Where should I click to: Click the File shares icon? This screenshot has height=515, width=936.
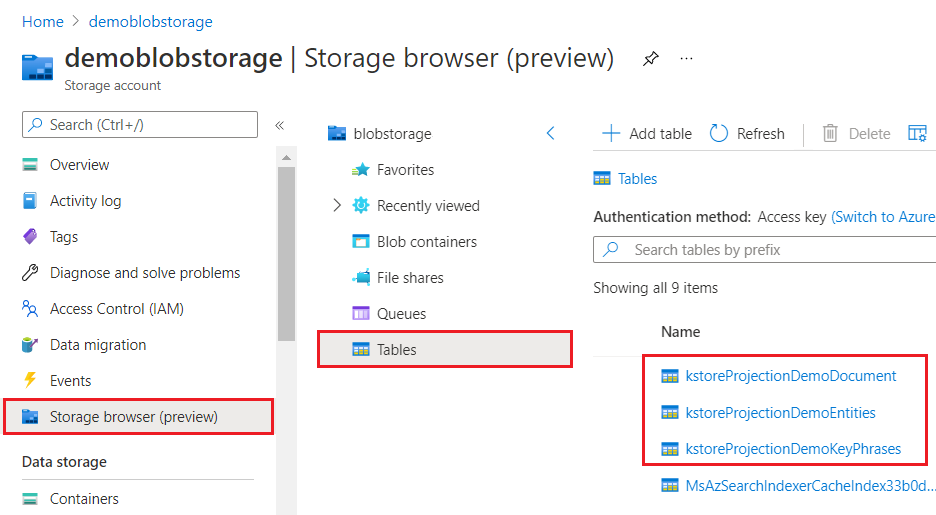pos(361,277)
